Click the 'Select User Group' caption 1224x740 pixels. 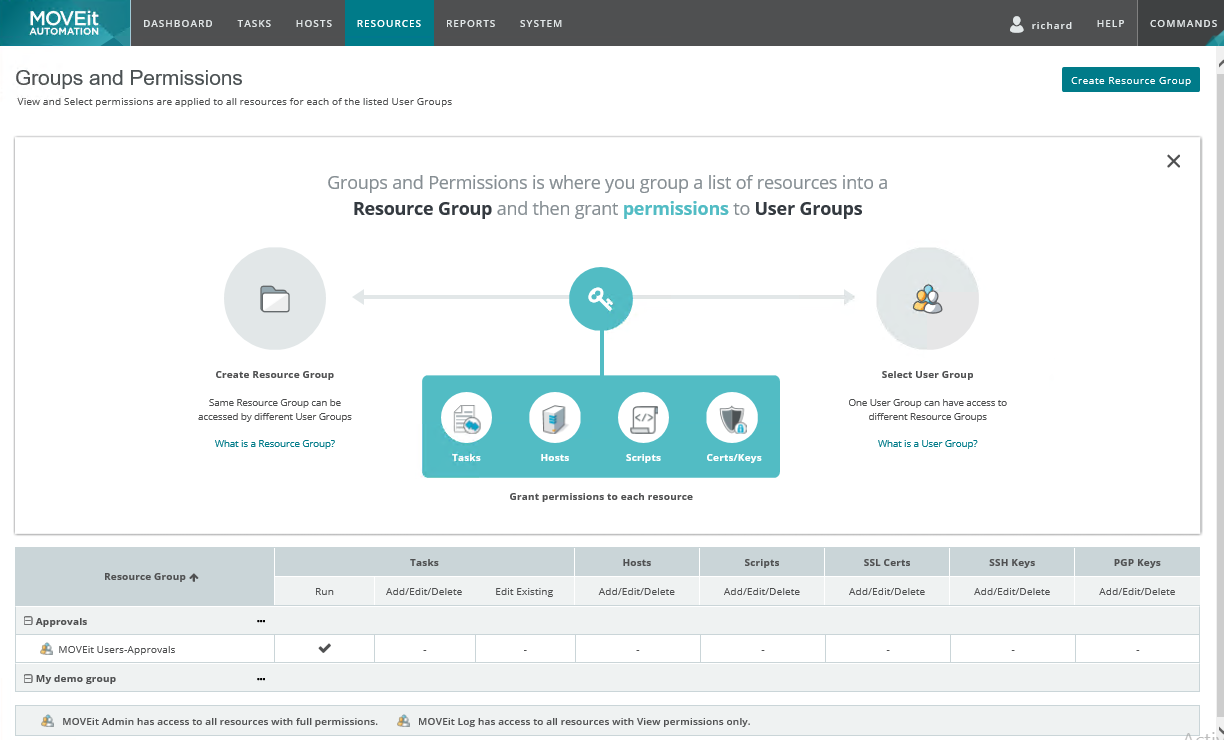[x=927, y=375]
